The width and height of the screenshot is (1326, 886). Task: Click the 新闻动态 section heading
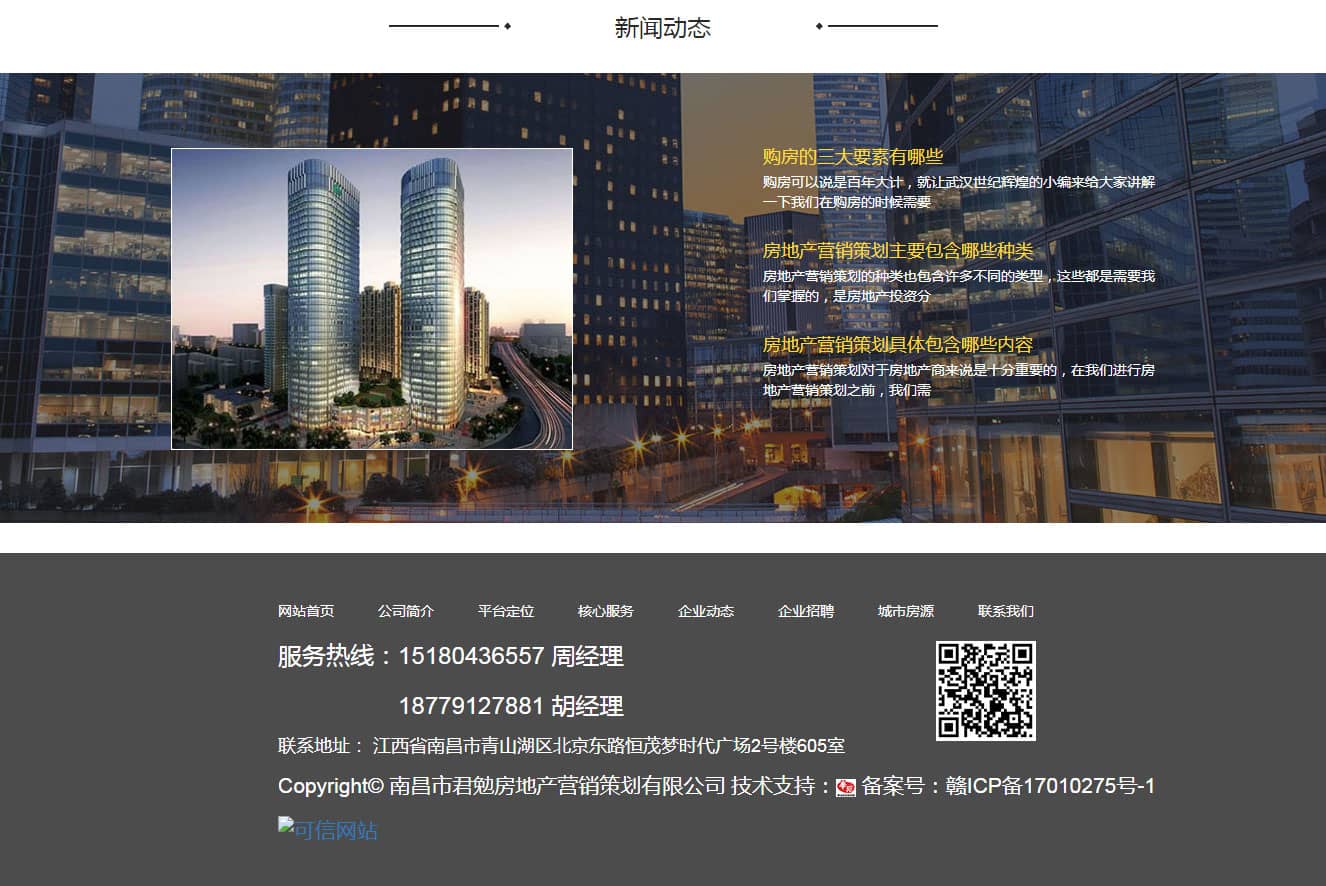pos(662,28)
